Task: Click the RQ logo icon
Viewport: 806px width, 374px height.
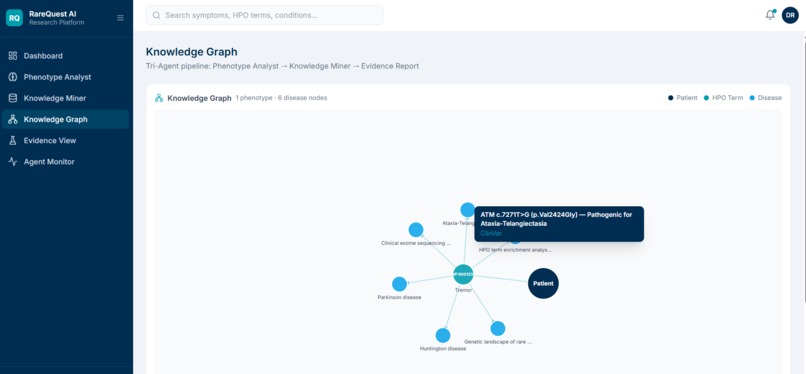Action: coord(14,18)
